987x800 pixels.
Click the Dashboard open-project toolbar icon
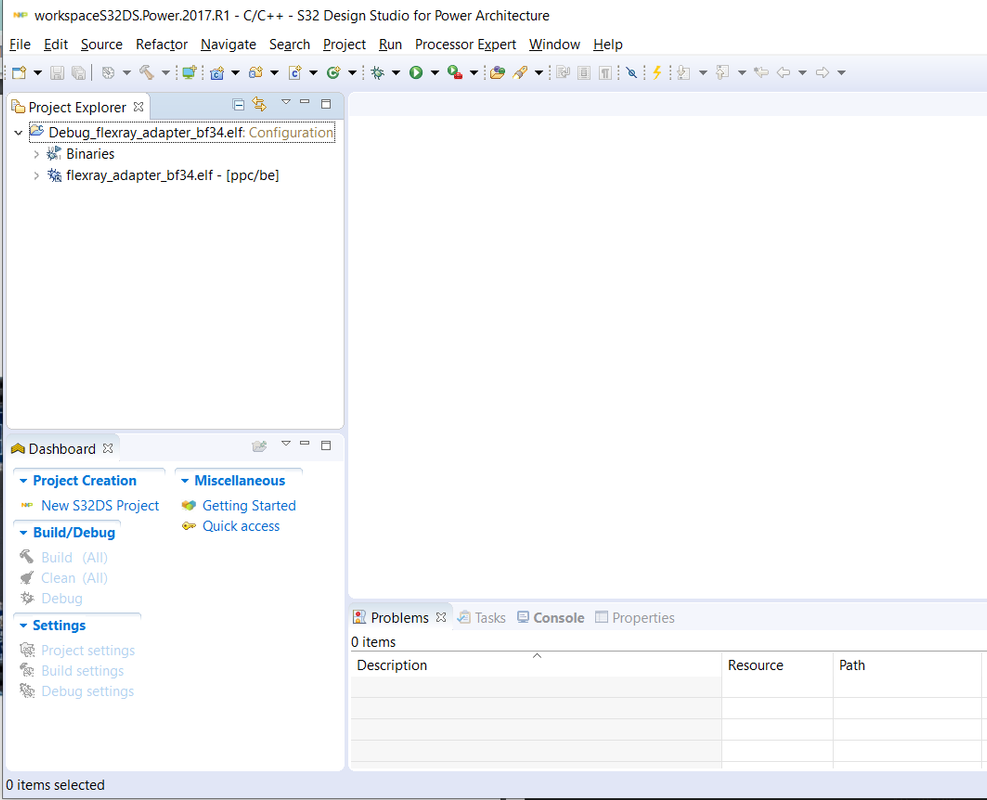coord(259,446)
